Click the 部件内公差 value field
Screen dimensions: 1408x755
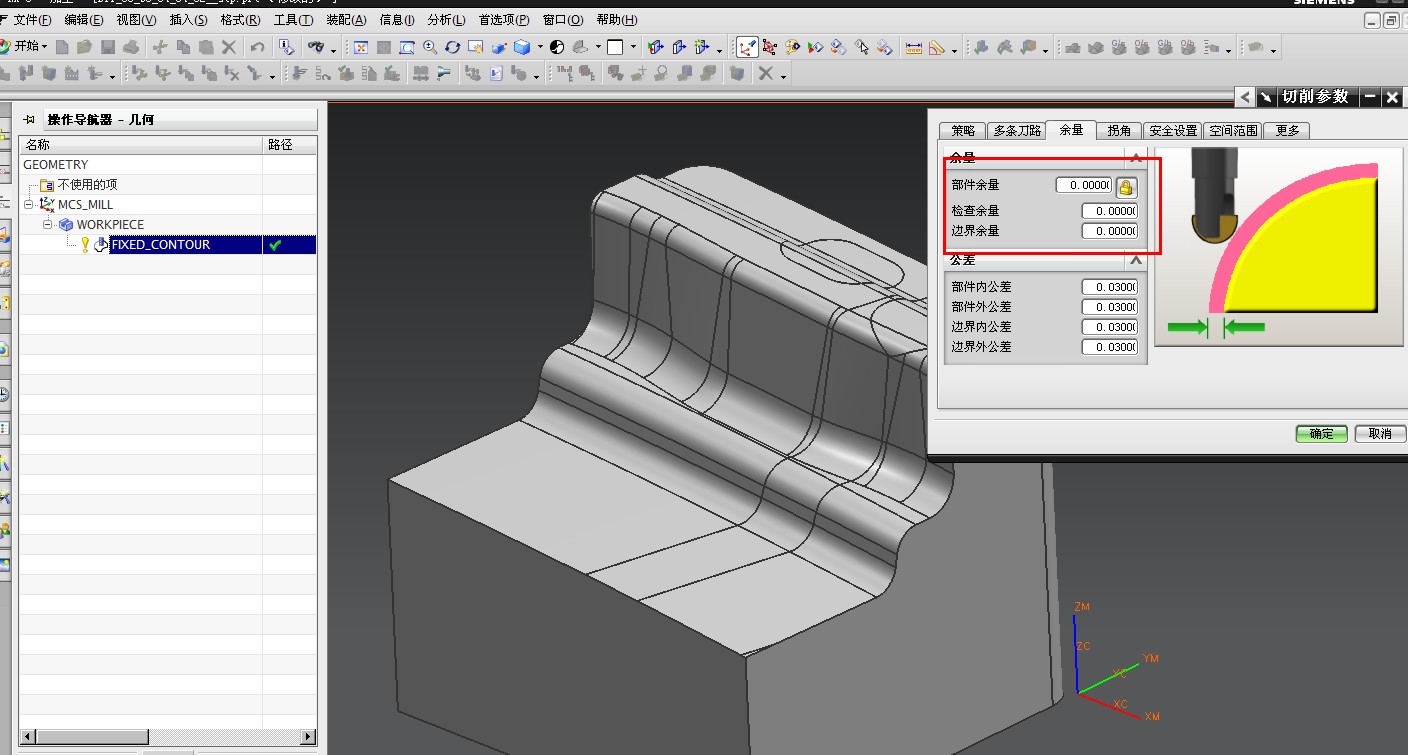pos(1109,287)
